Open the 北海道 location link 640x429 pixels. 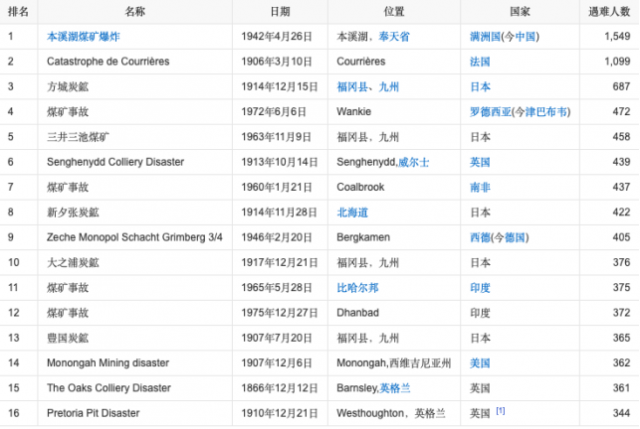352,212
